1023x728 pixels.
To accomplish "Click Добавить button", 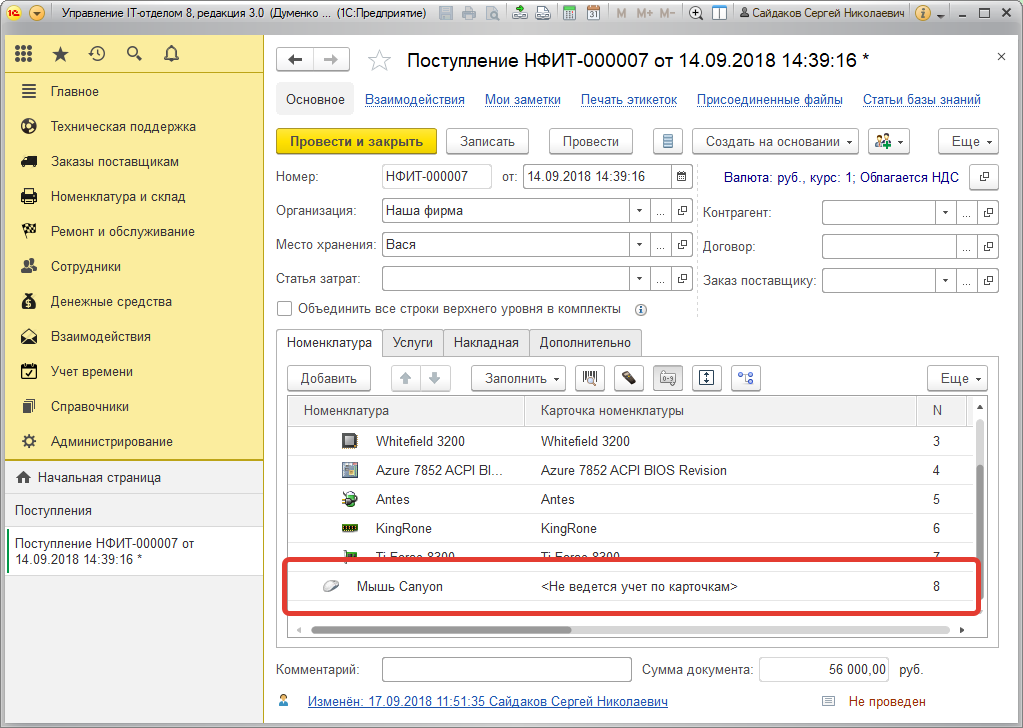I will (329, 378).
